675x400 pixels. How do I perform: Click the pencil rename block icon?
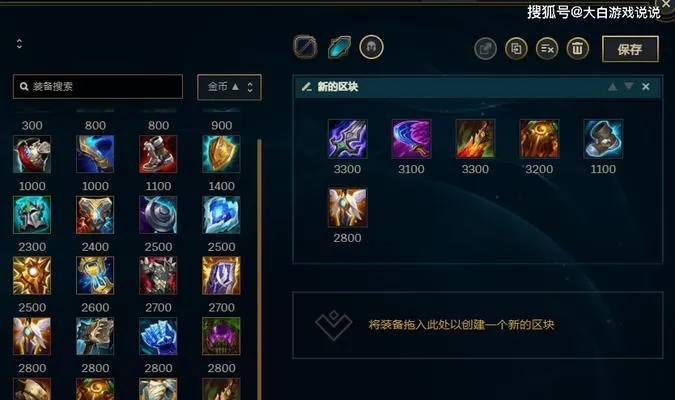307,87
